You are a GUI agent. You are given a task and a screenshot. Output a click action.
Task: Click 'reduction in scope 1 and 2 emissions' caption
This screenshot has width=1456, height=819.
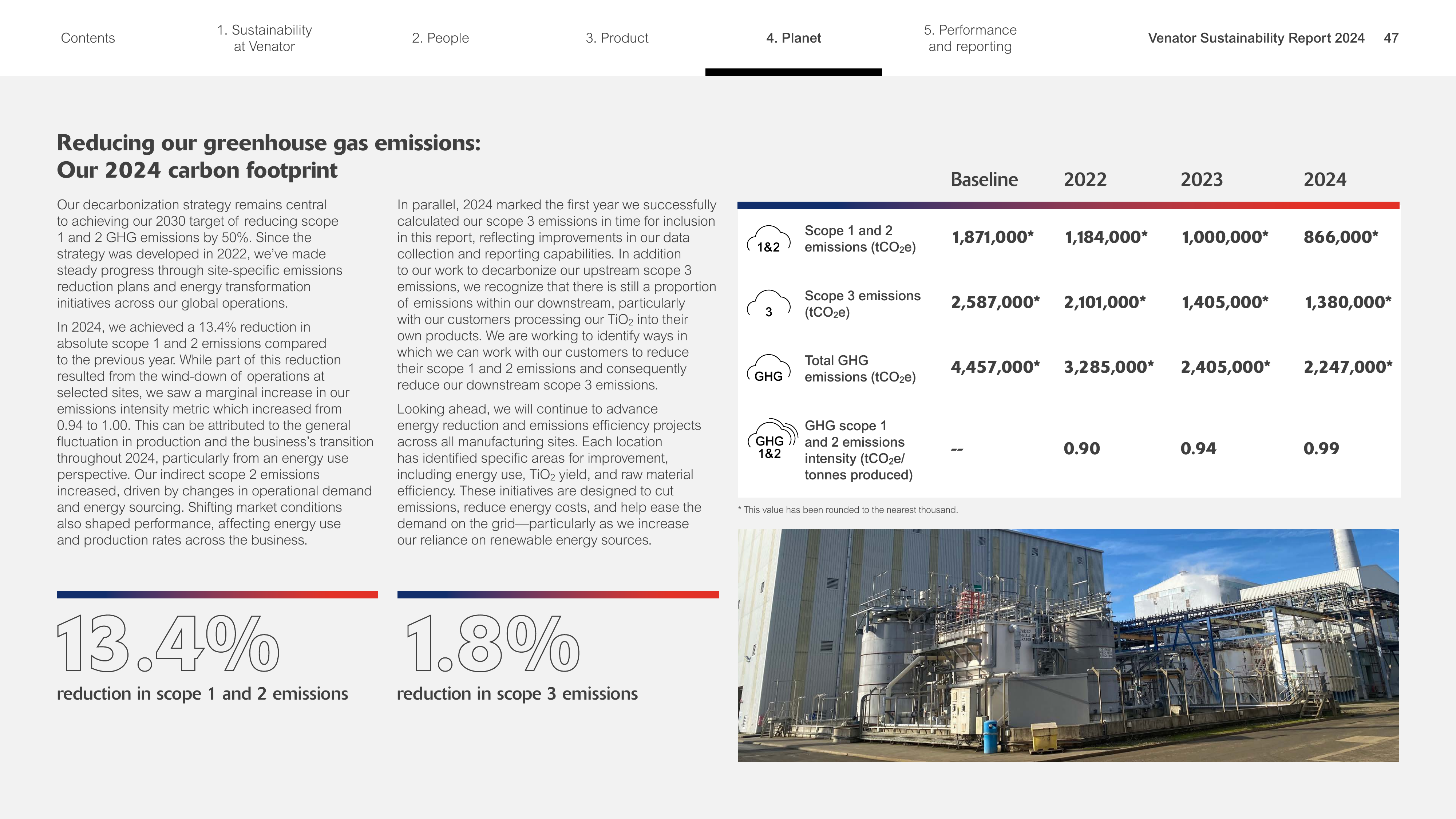pyautogui.click(x=202, y=693)
